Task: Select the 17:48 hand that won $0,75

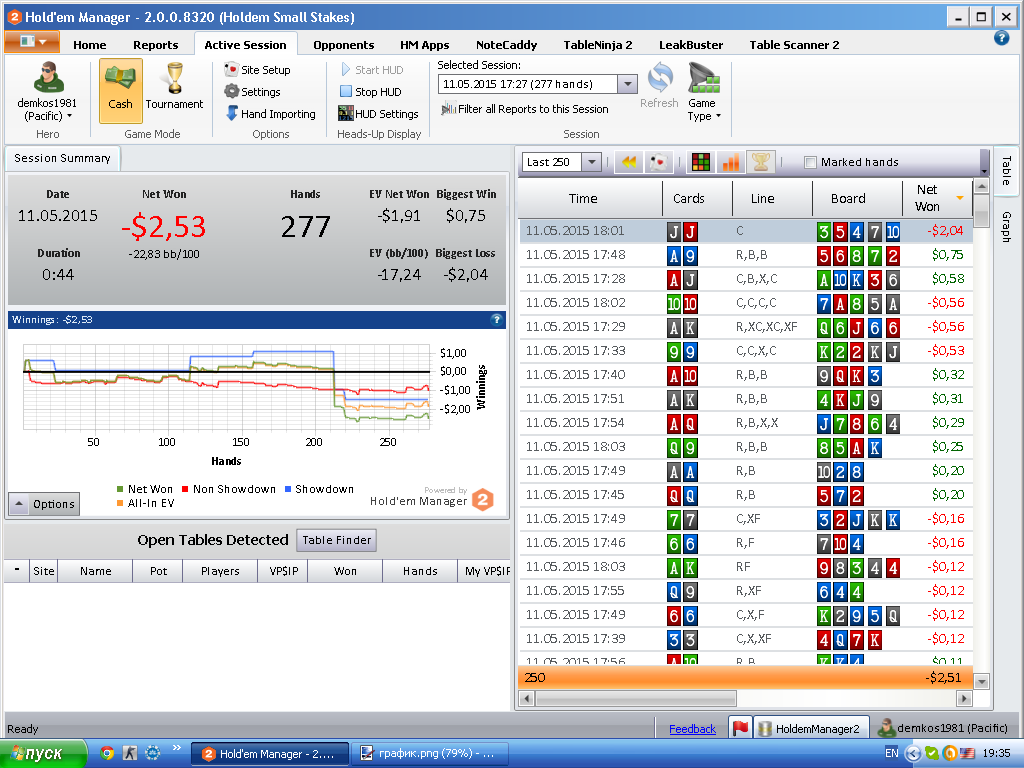Action: tap(746, 255)
